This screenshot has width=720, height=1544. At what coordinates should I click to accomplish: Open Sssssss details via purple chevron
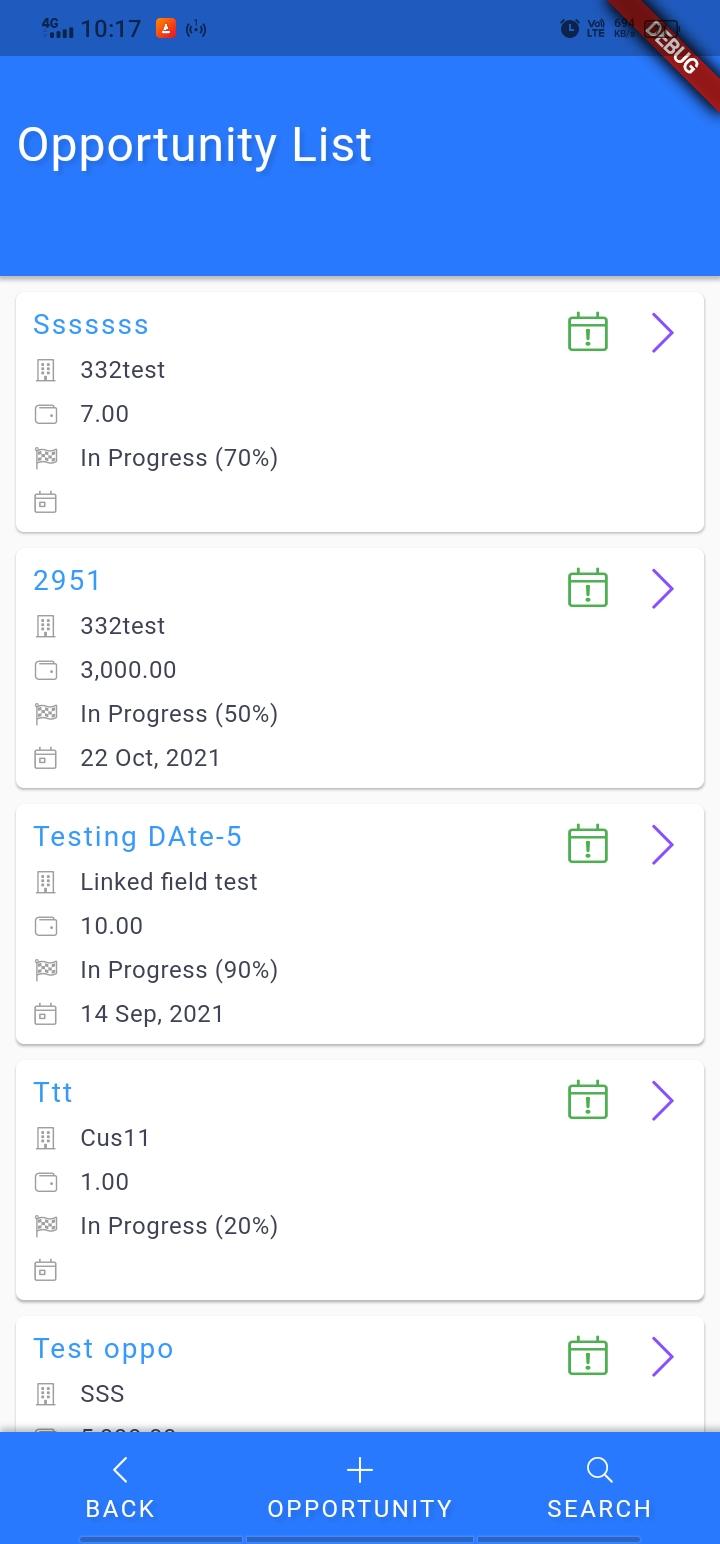[662, 333]
